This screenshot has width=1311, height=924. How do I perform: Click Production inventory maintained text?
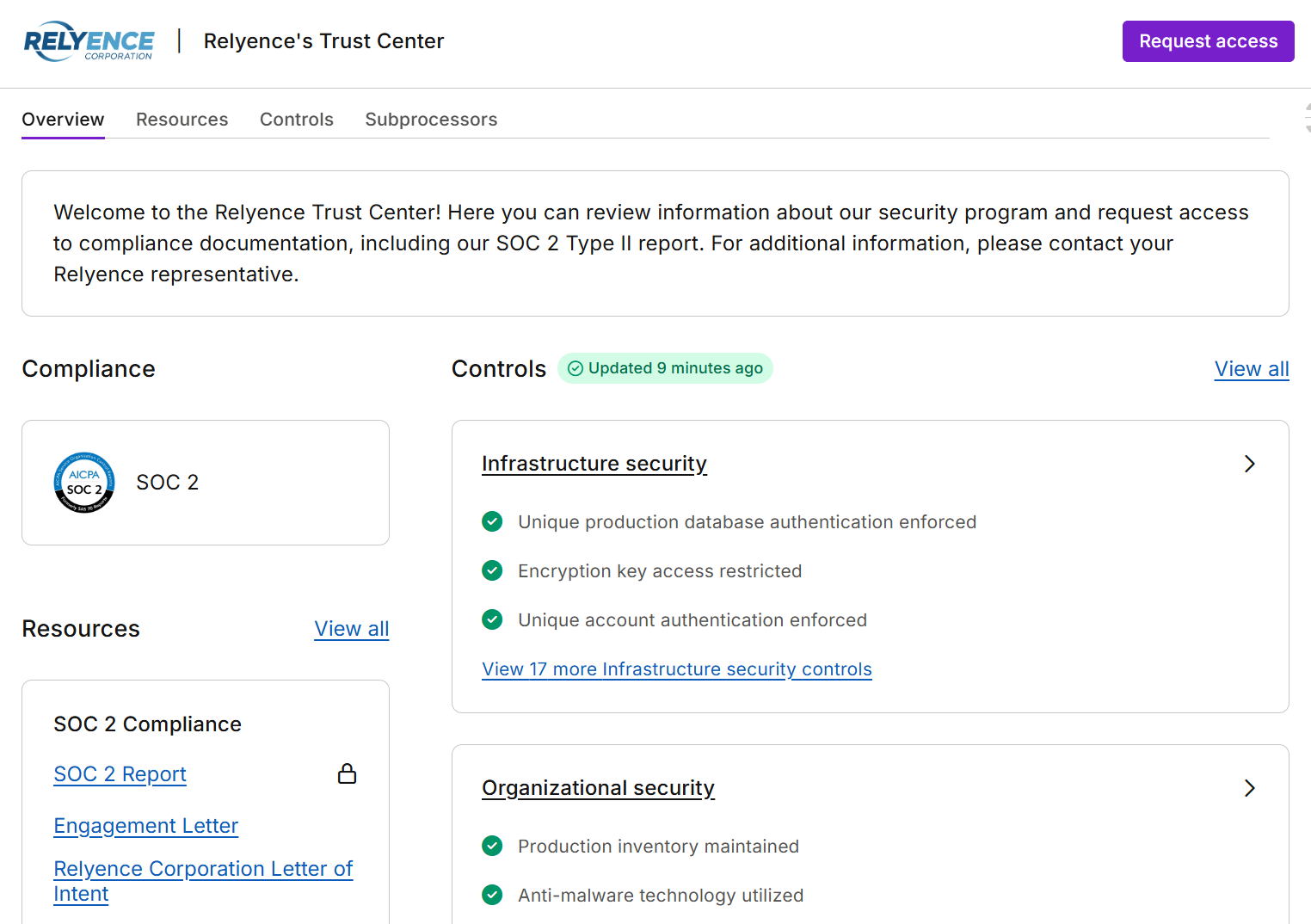(658, 847)
